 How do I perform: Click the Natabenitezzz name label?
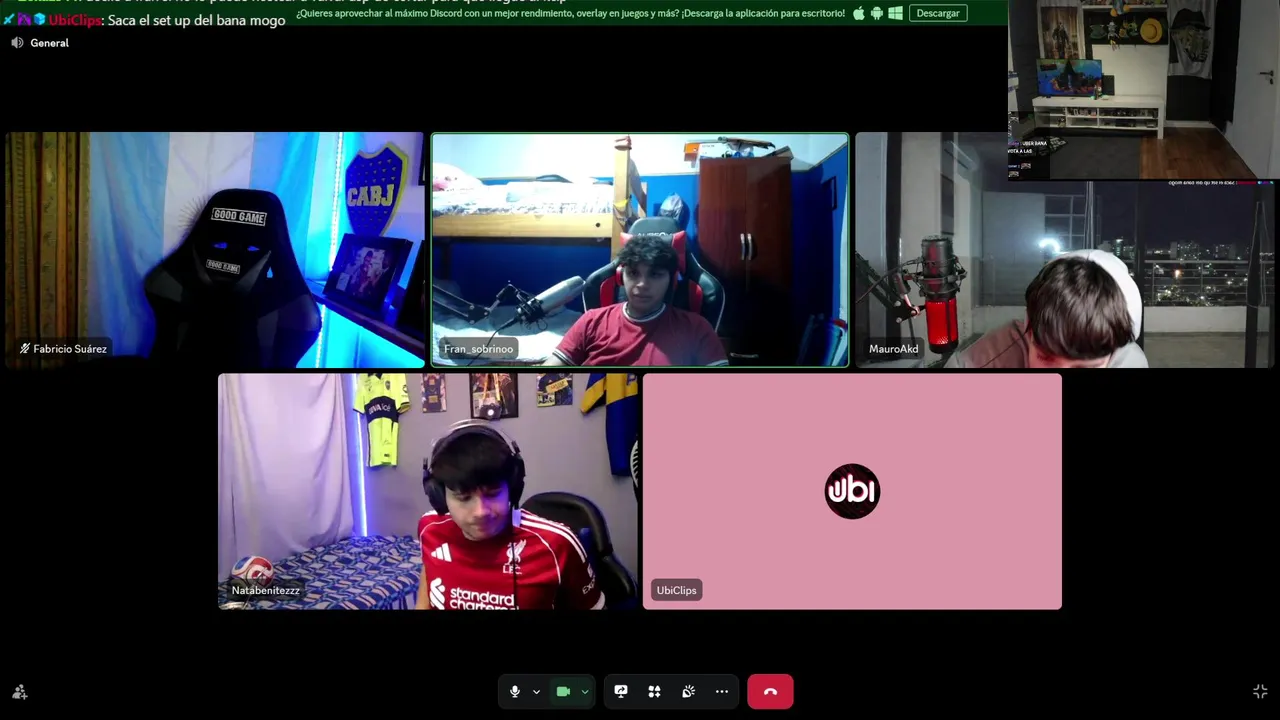click(x=266, y=590)
